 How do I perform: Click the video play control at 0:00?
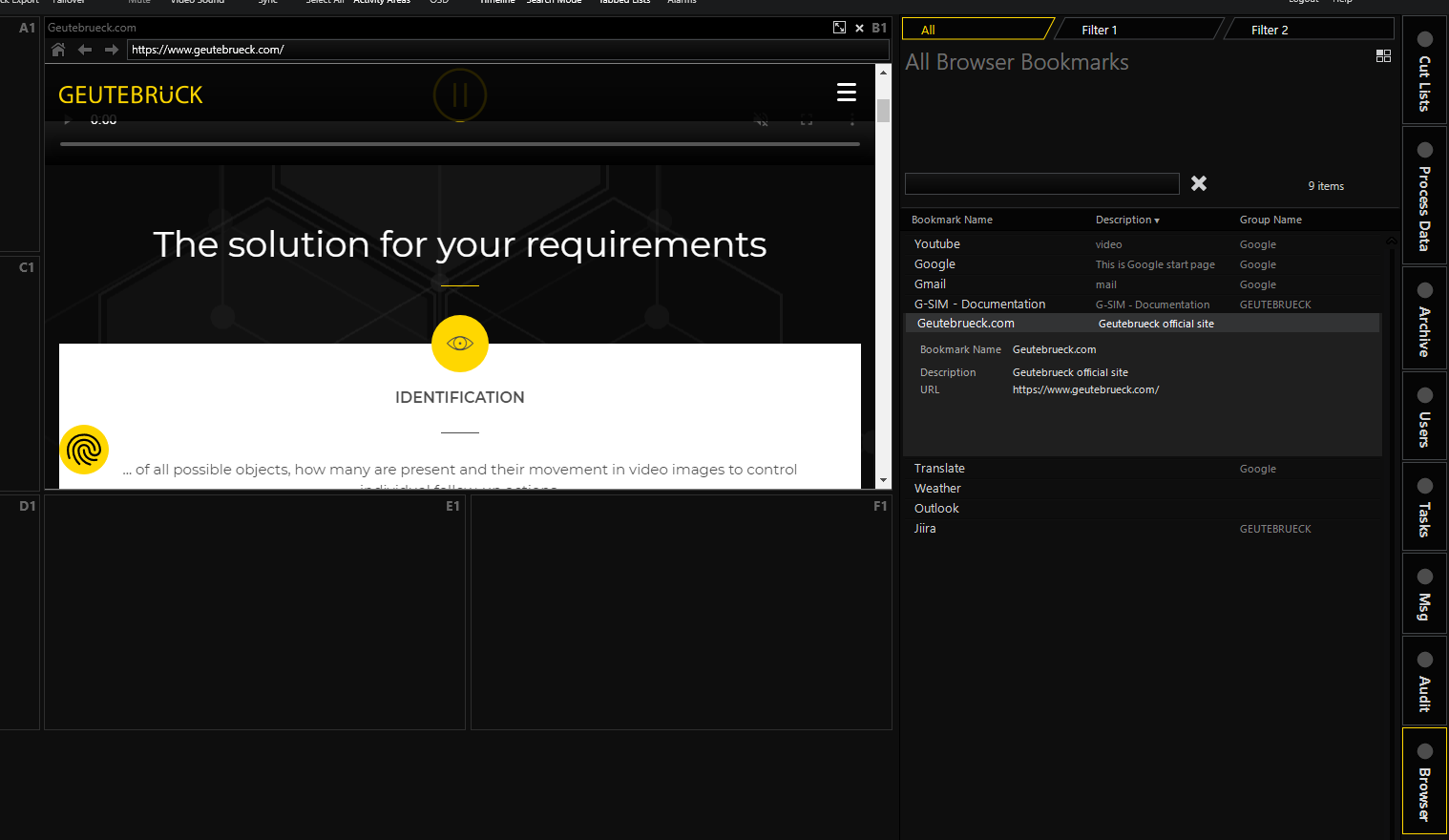67,120
